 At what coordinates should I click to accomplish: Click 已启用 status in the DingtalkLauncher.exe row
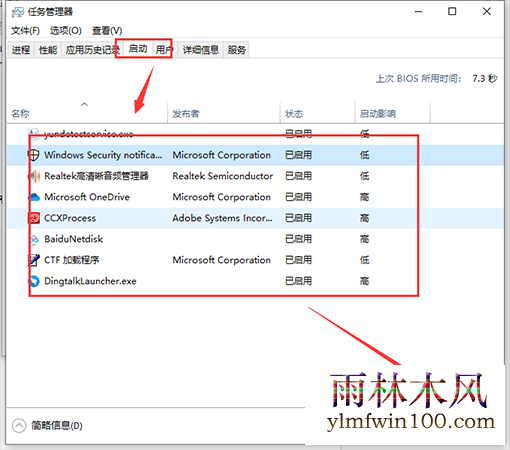pos(298,281)
